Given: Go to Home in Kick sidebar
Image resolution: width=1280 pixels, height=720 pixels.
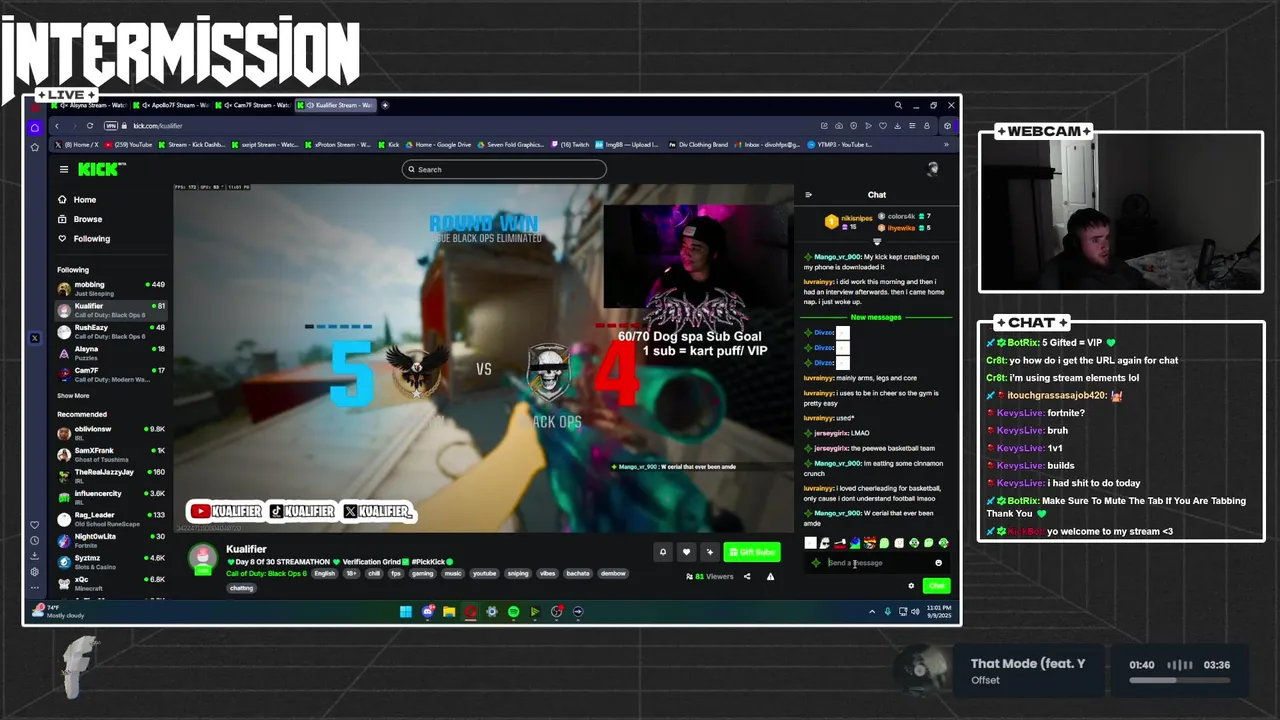Looking at the screenshot, I should point(78,199).
